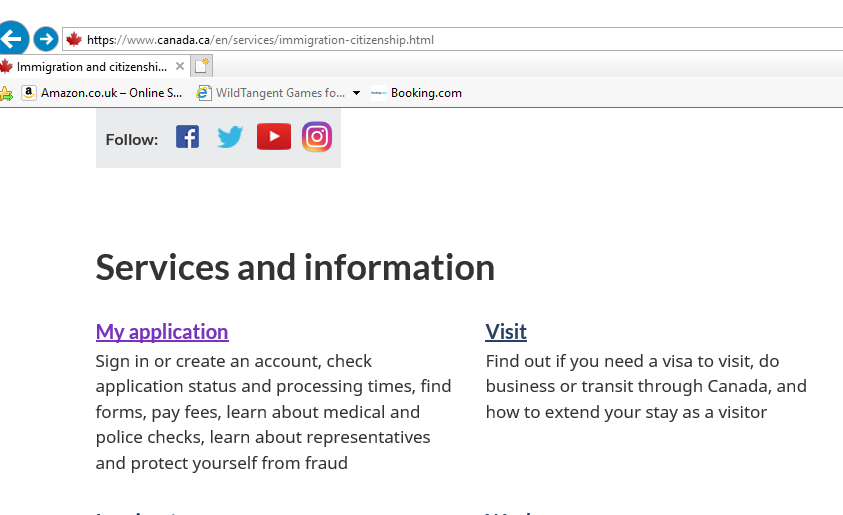Open the Amazon.co.uk favorites bookmark
The width and height of the screenshot is (843, 515).
[x=102, y=93]
